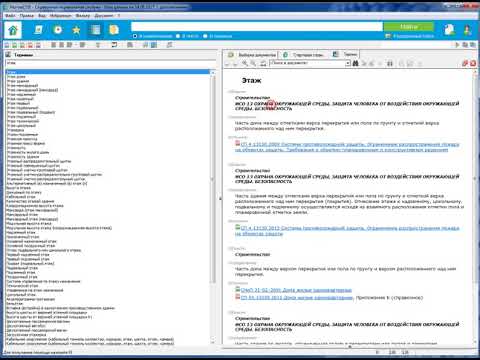Select the highlighted 'Этаж' term row
This screenshot has width=480, height=360.
click(108, 72)
